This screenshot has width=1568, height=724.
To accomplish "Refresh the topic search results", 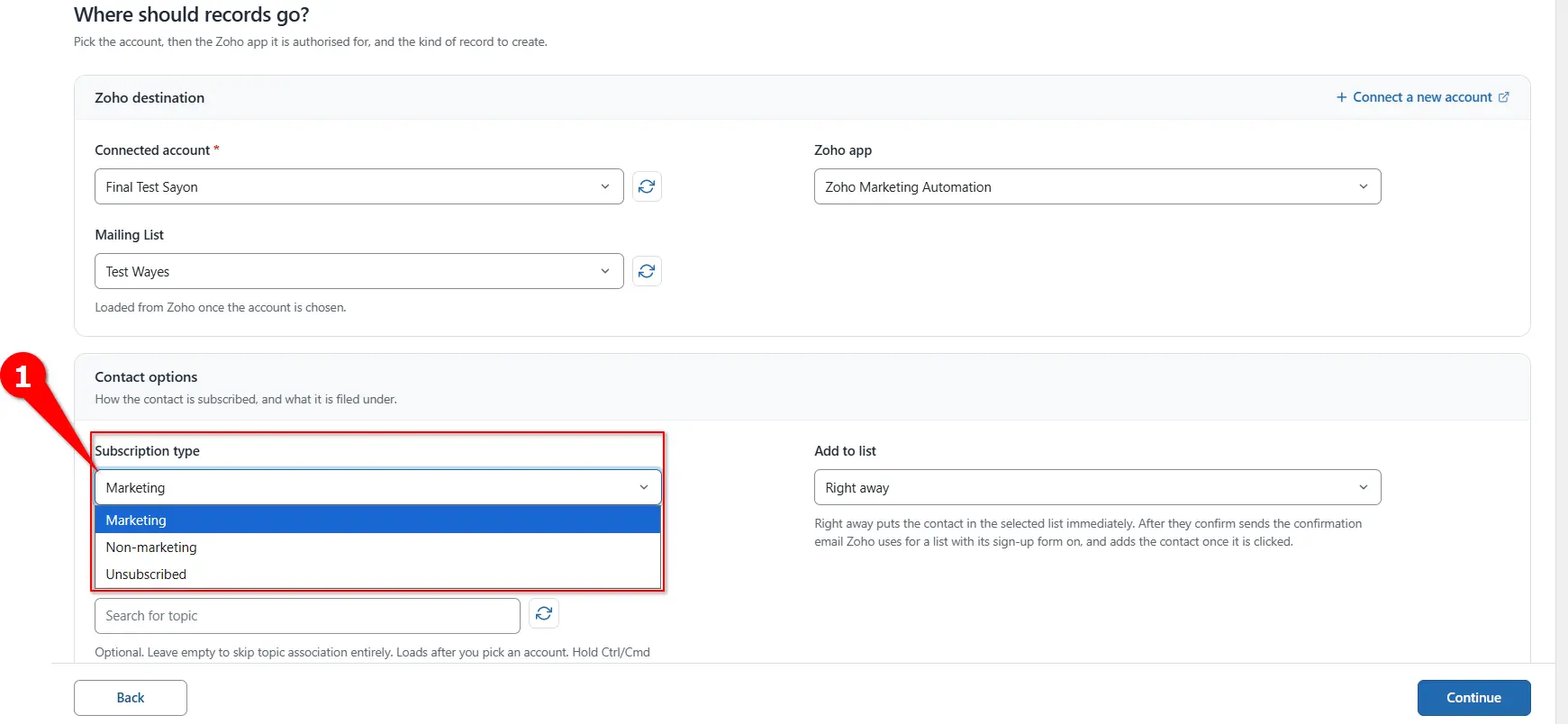I will [x=544, y=613].
